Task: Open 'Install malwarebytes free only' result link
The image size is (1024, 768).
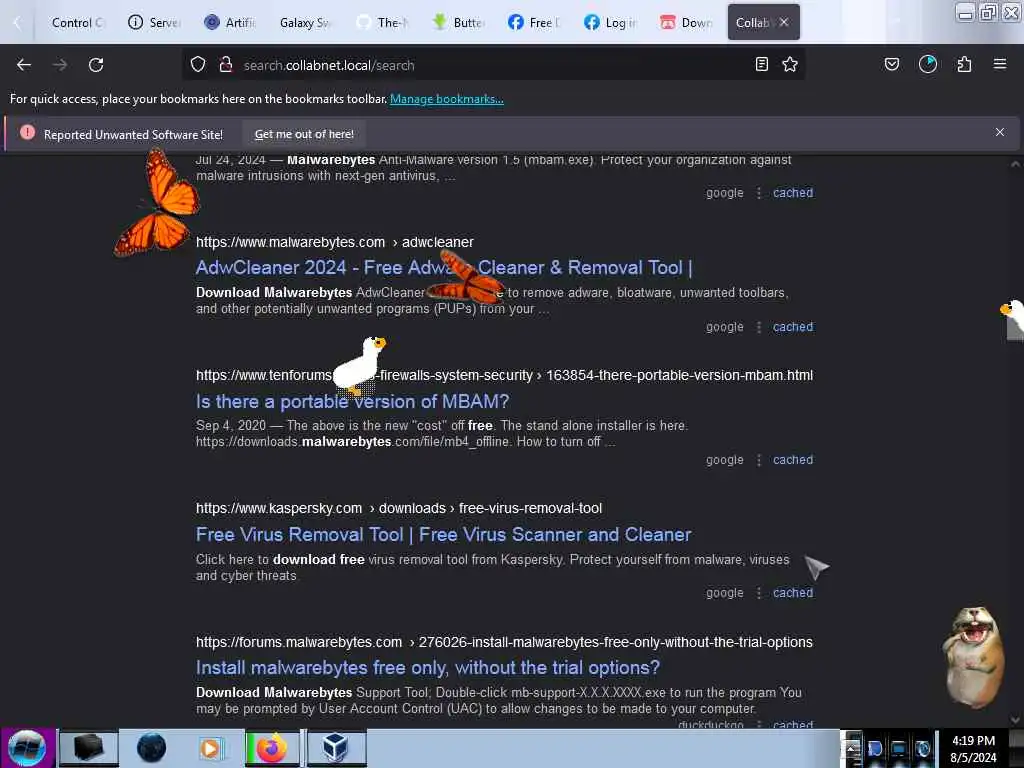Action: tap(428, 668)
